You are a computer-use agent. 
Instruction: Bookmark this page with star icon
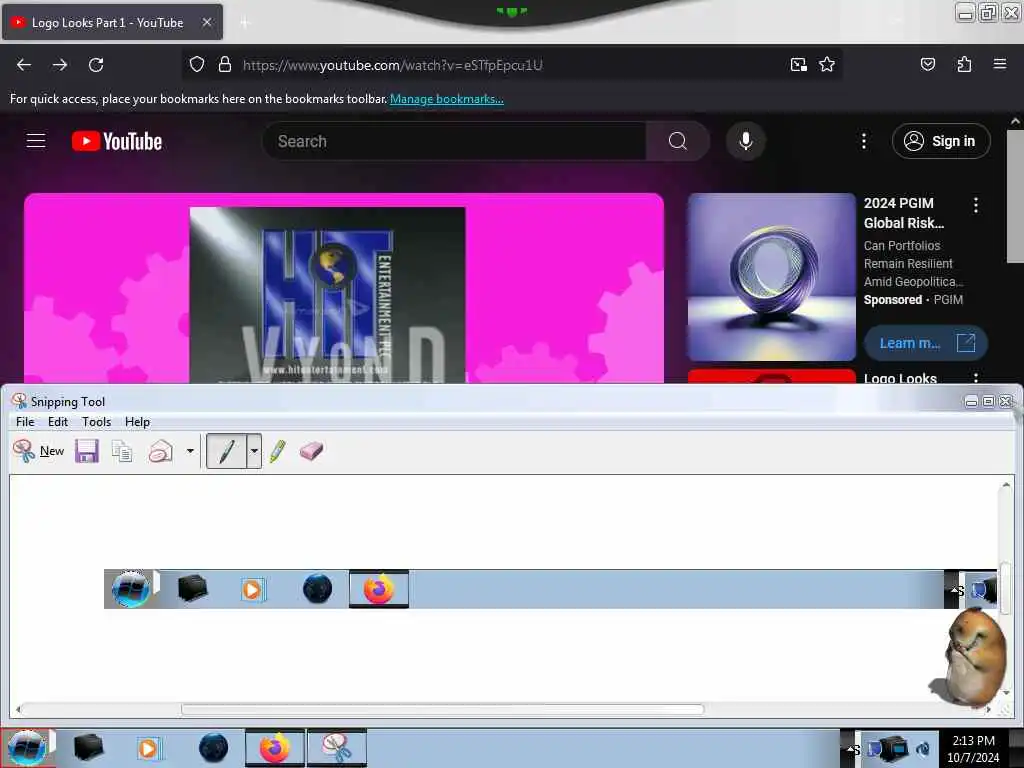coord(827,65)
